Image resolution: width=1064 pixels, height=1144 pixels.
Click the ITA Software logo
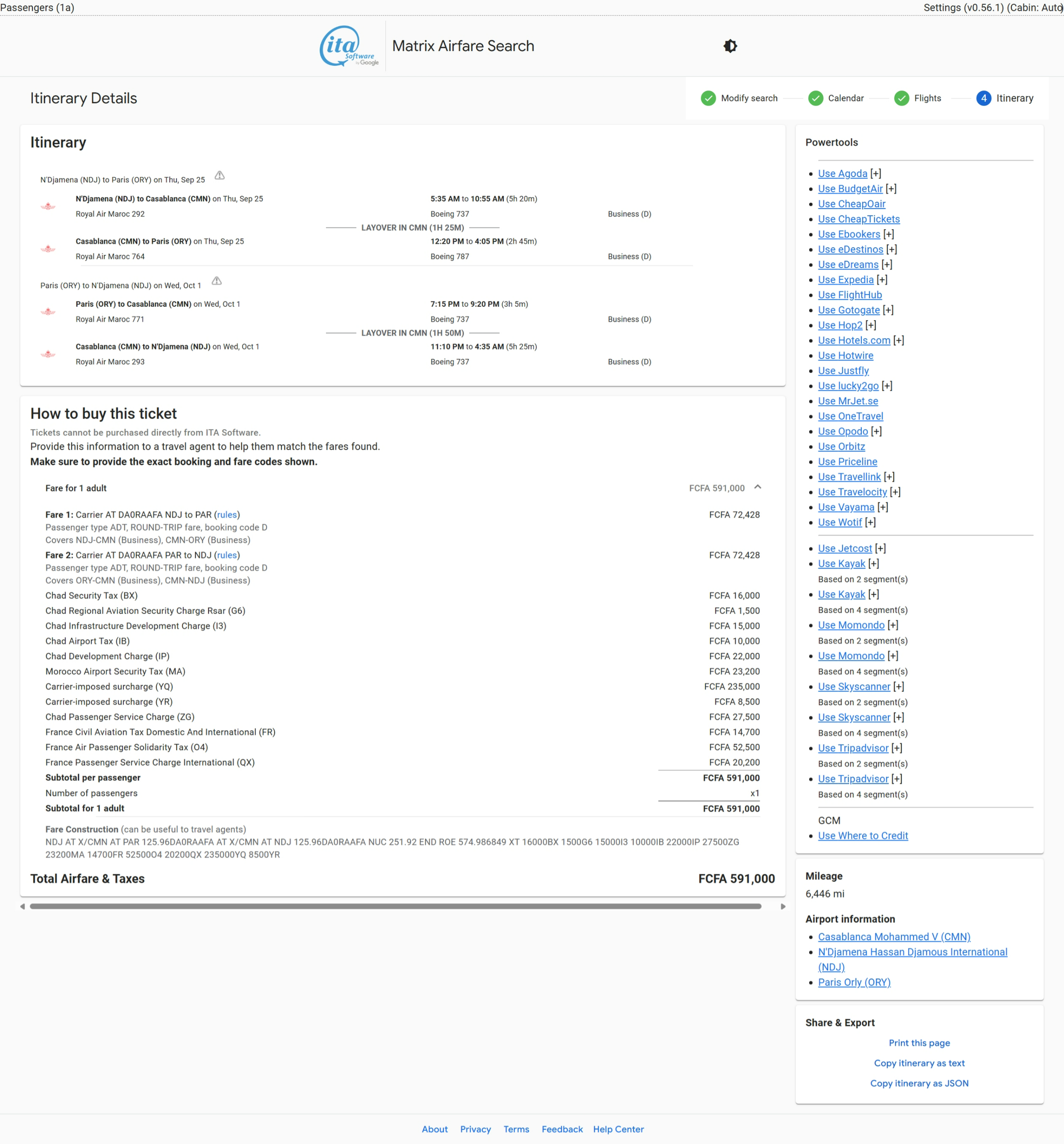point(349,46)
